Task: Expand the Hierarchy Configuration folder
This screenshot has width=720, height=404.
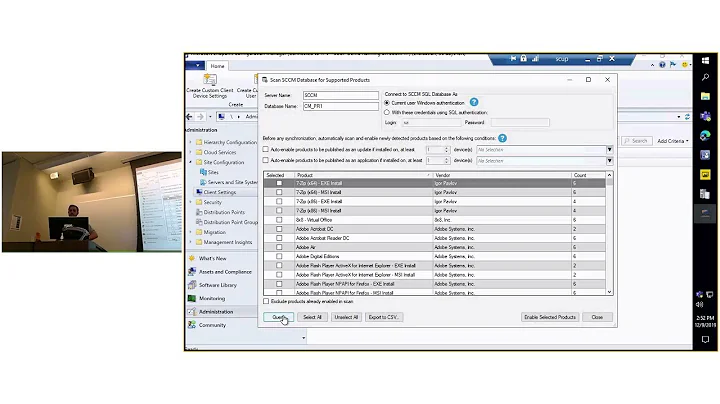Action: coord(191,142)
